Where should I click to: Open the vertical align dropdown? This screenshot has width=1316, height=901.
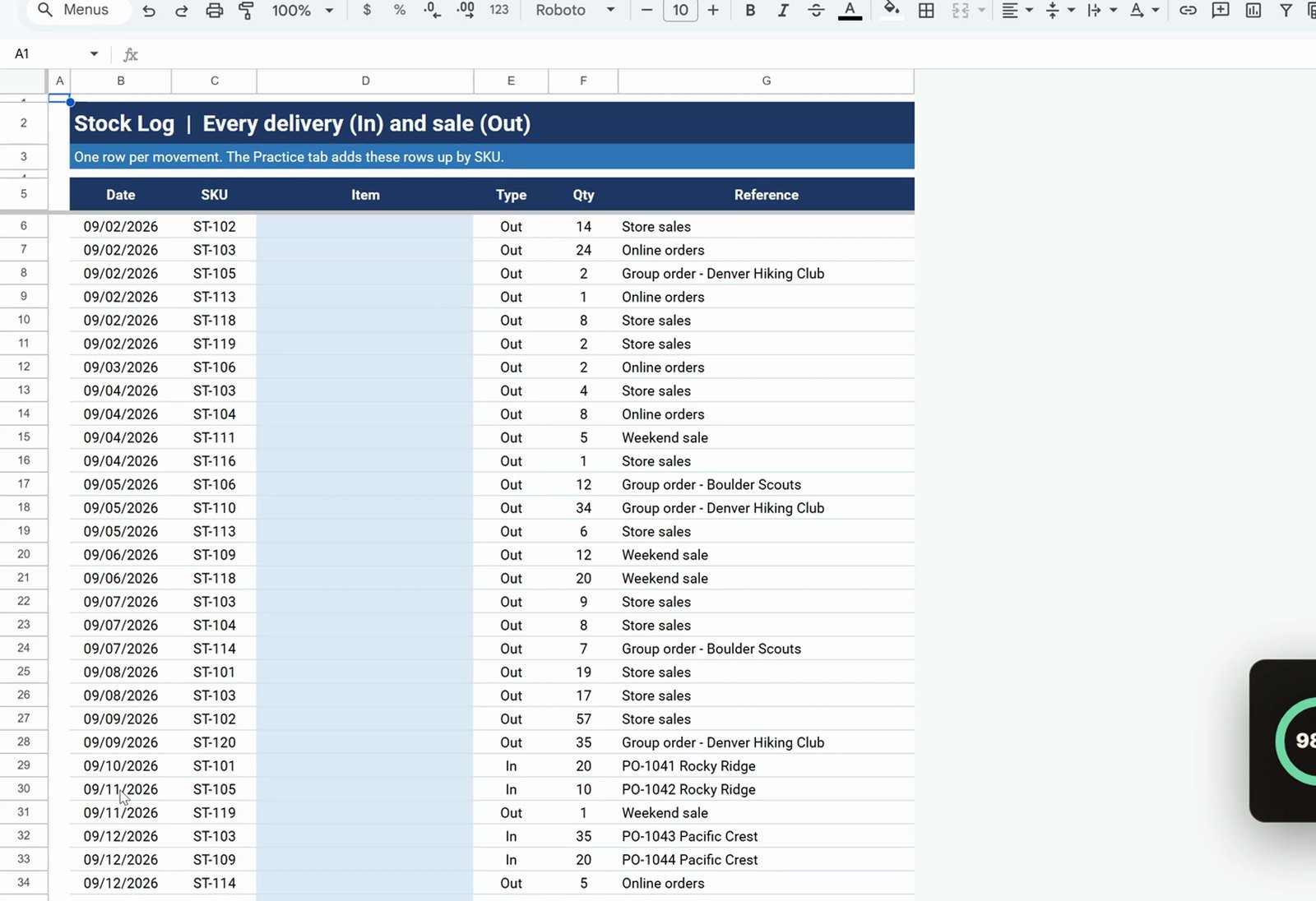pyautogui.click(x=1059, y=10)
